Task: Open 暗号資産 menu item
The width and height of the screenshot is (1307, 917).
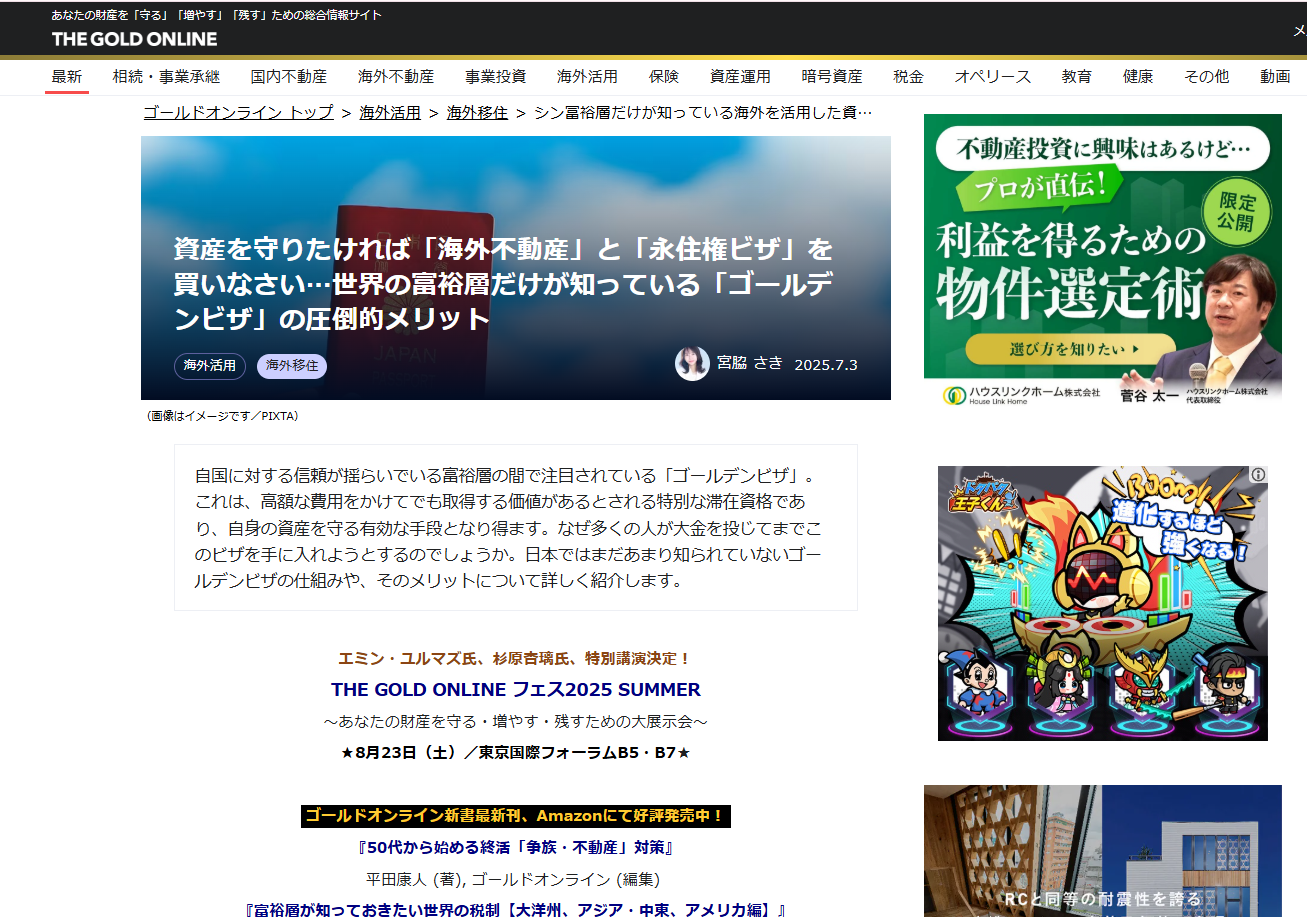Action: point(832,76)
